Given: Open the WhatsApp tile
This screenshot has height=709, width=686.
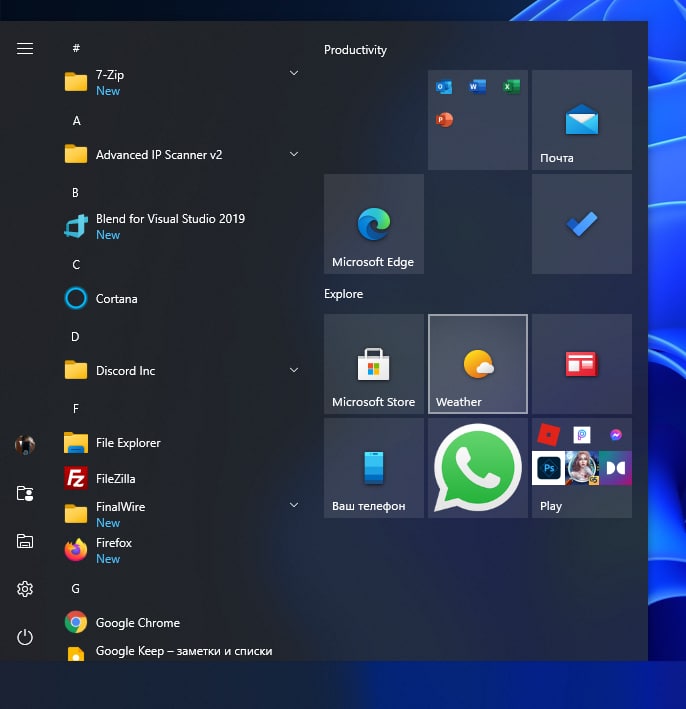Looking at the screenshot, I should pyautogui.click(x=478, y=468).
